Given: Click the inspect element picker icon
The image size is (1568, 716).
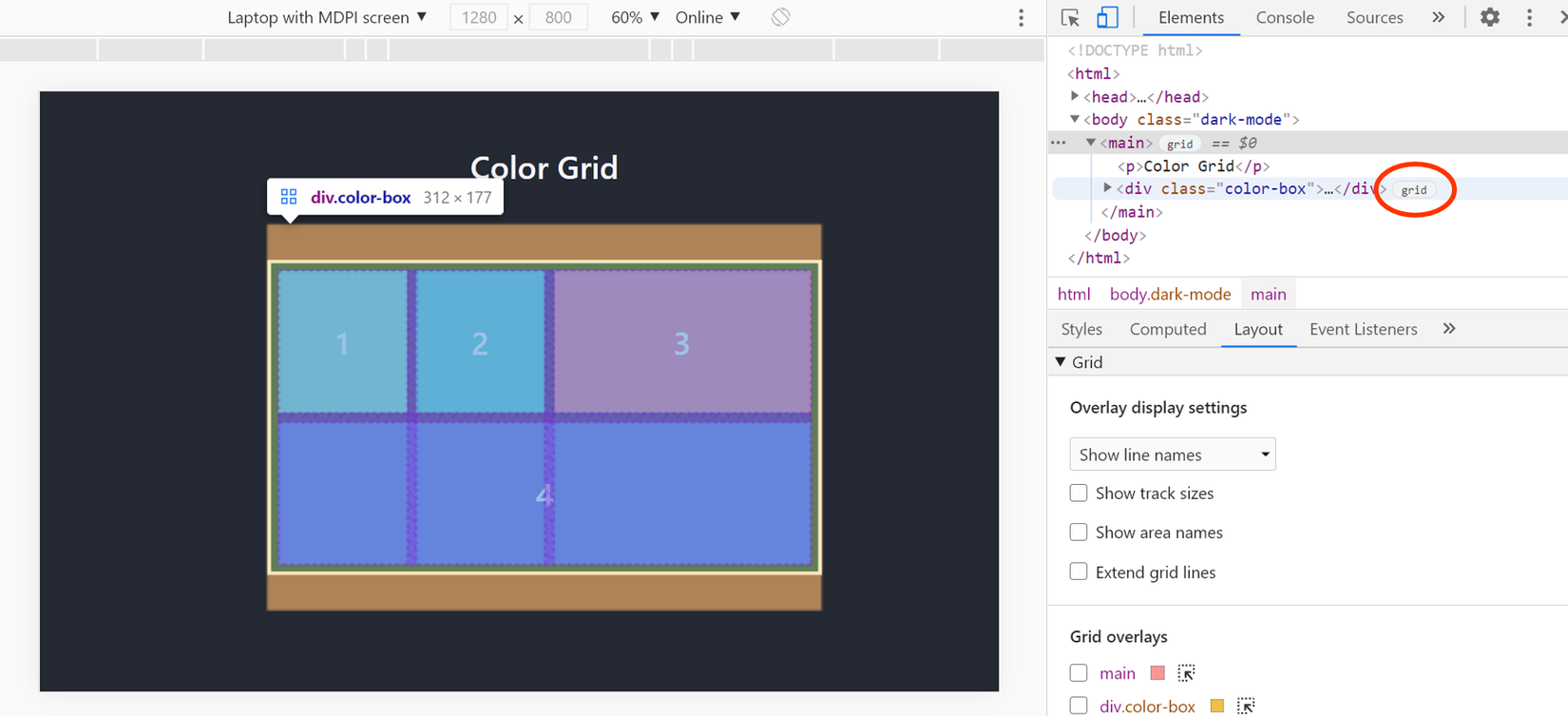Looking at the screenshot, I should pos(1070,18).
